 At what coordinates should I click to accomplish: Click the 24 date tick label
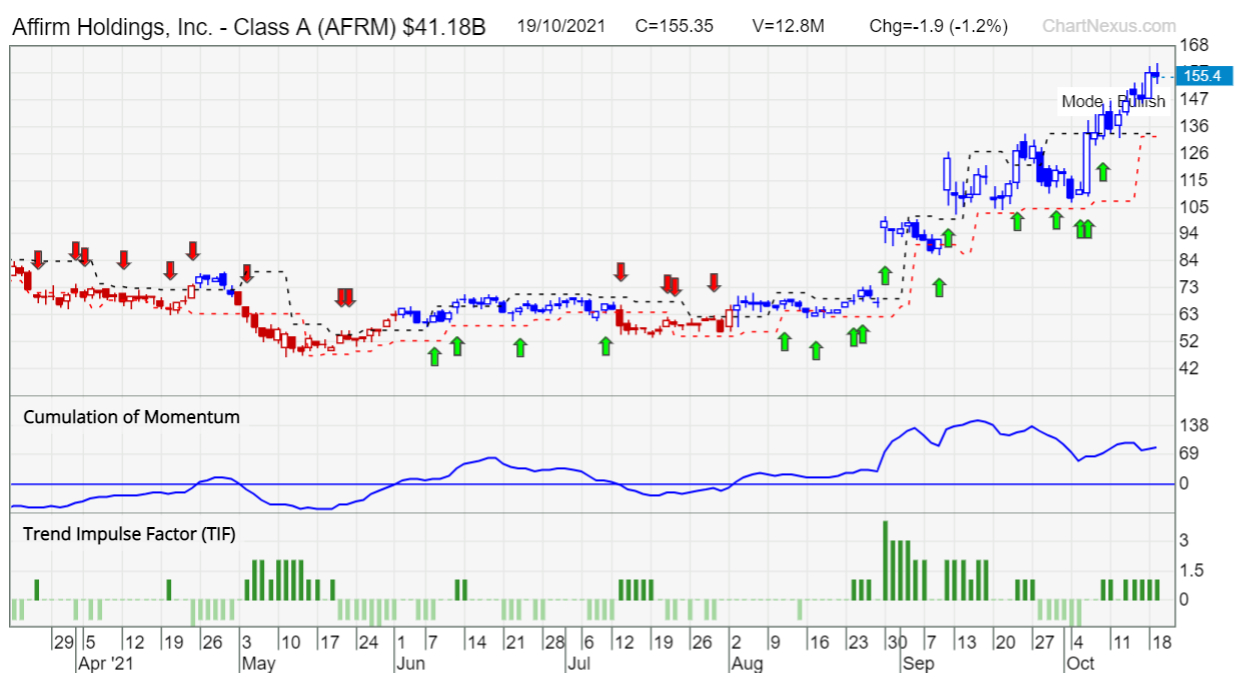pos(367,642)
